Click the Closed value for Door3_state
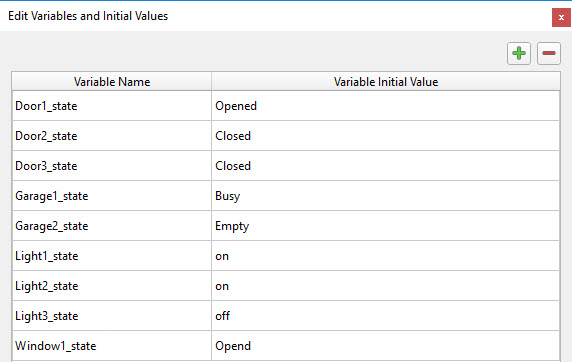572x362 pixels. coord(386,166)
